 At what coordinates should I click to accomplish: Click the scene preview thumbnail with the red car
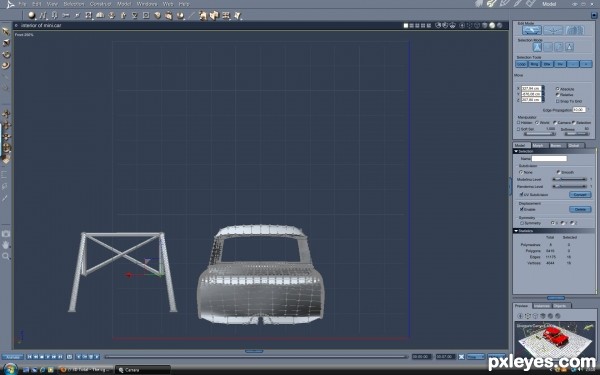tap(554, 339)
